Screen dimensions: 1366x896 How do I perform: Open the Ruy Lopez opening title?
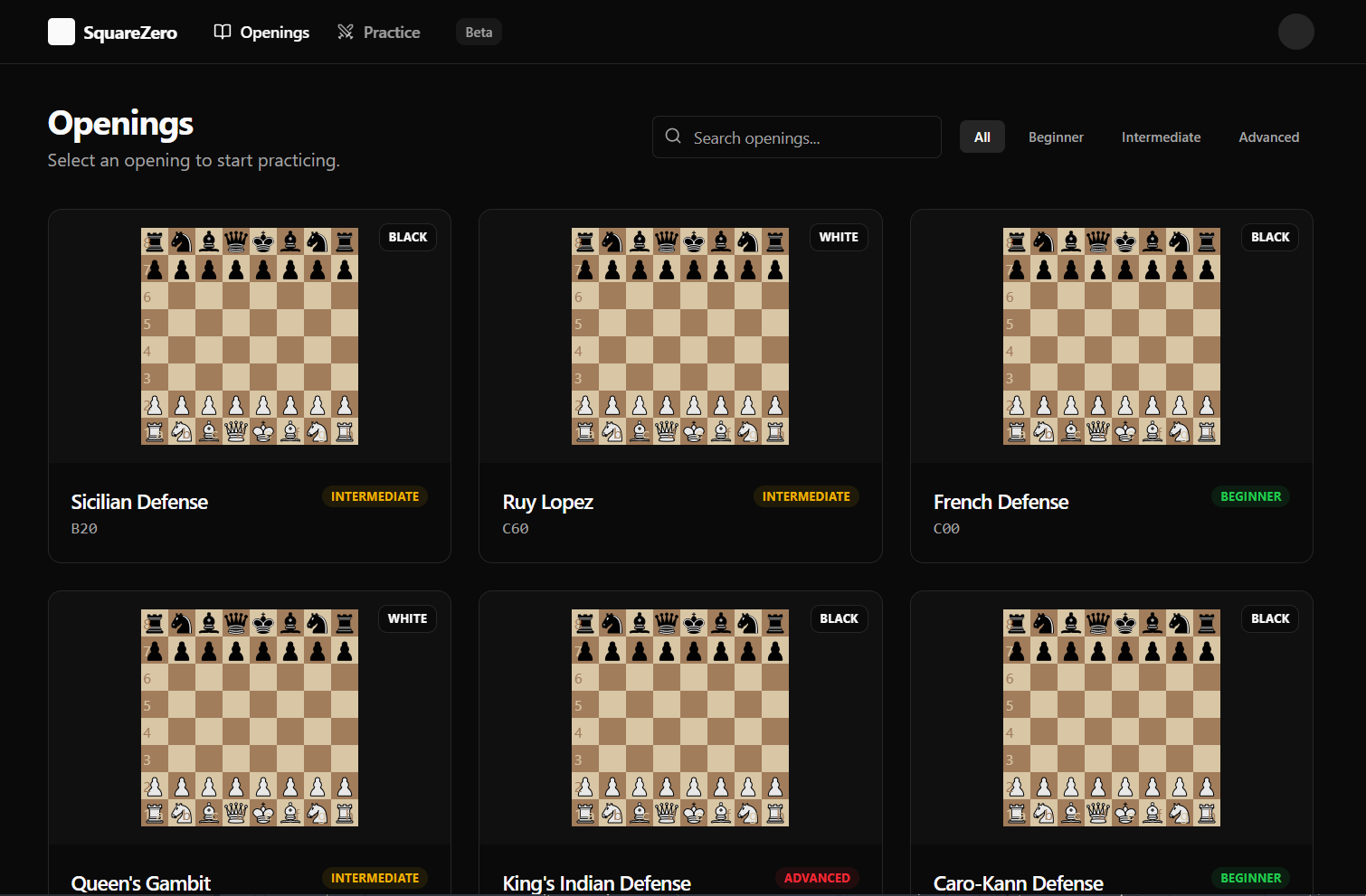point(548,502)
